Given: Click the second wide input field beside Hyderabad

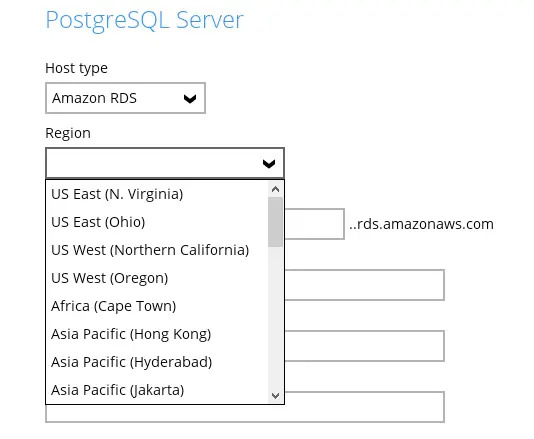Looking at the screenshot, I should [364, 346].
